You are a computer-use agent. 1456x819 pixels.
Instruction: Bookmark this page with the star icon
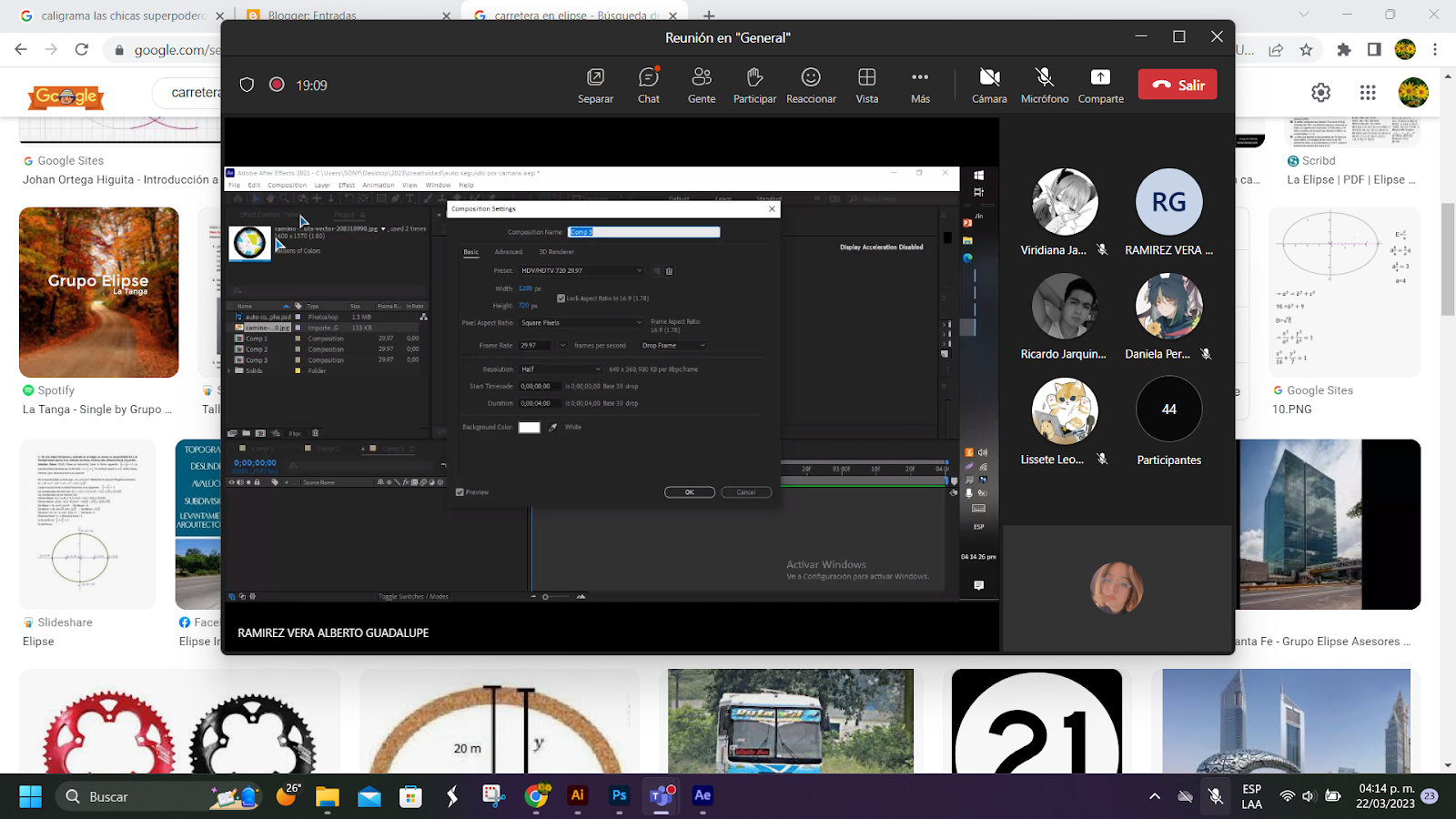(1306, 50)
